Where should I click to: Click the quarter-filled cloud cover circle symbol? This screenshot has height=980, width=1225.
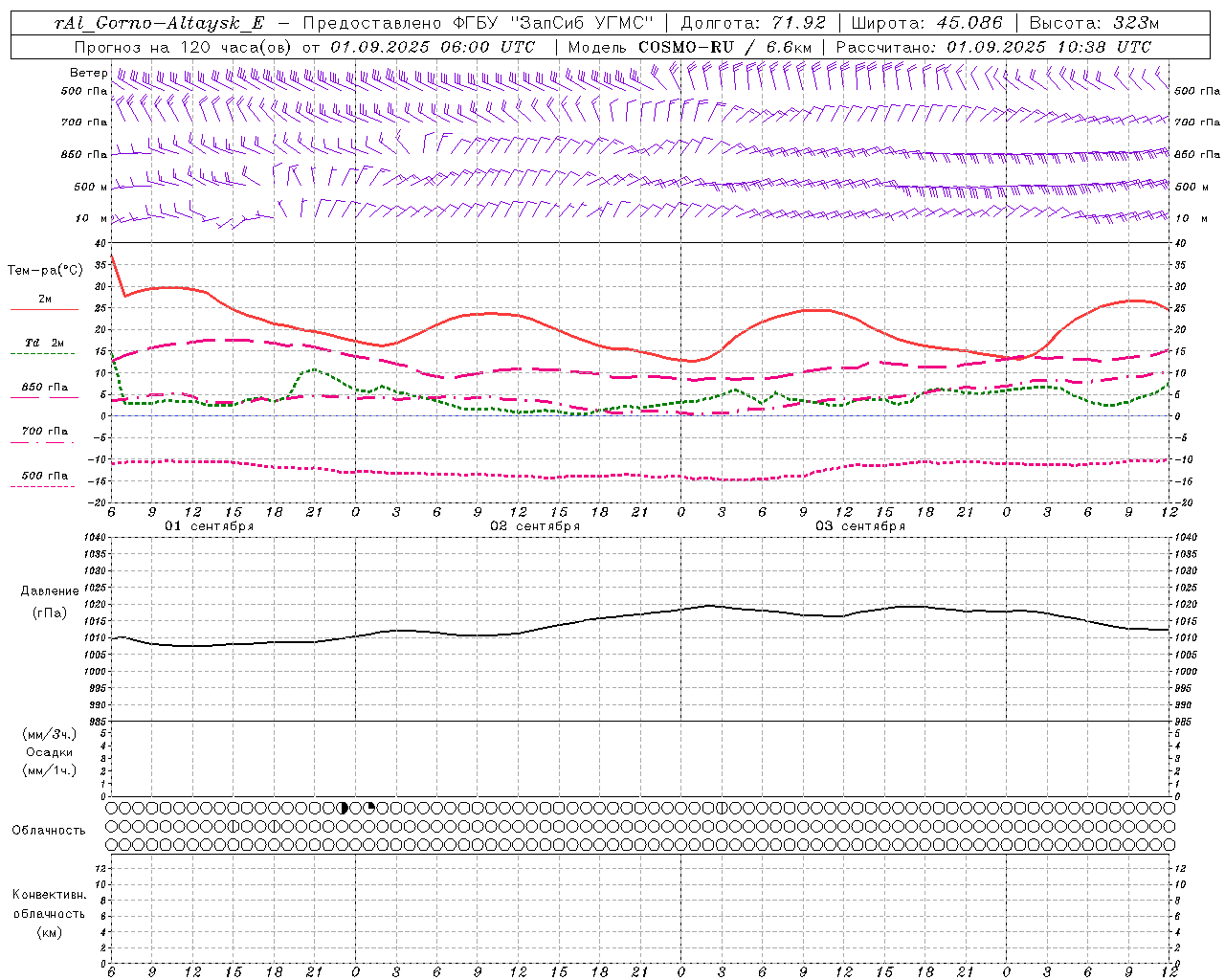369,808
